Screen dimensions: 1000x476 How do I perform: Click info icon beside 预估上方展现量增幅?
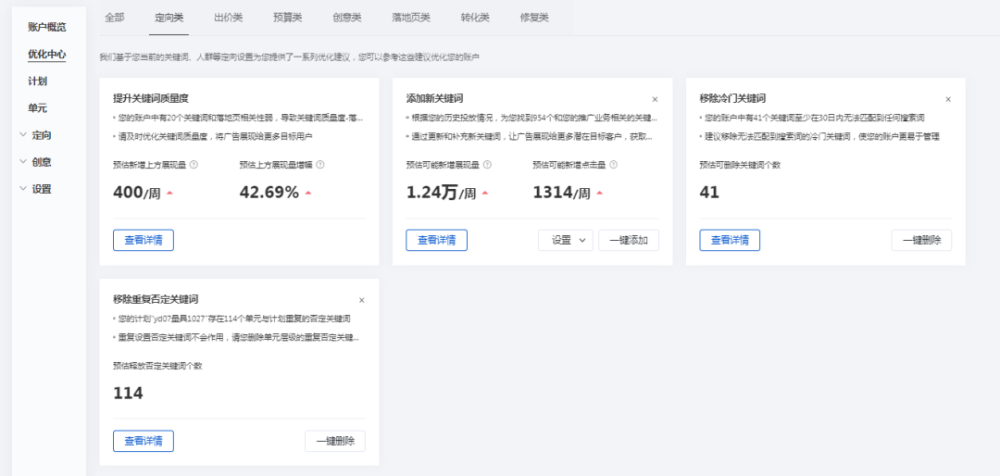tap(320, 165)
